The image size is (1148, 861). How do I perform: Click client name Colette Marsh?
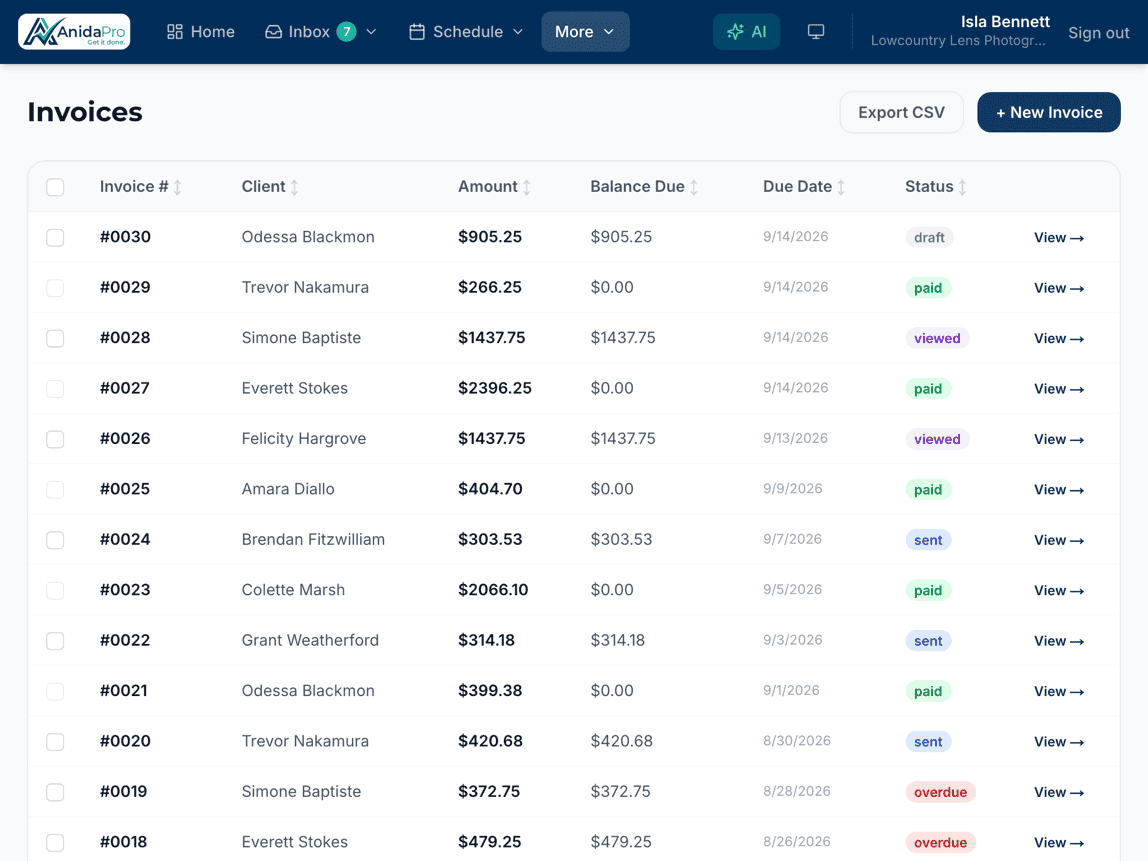(x=293, y=590)
